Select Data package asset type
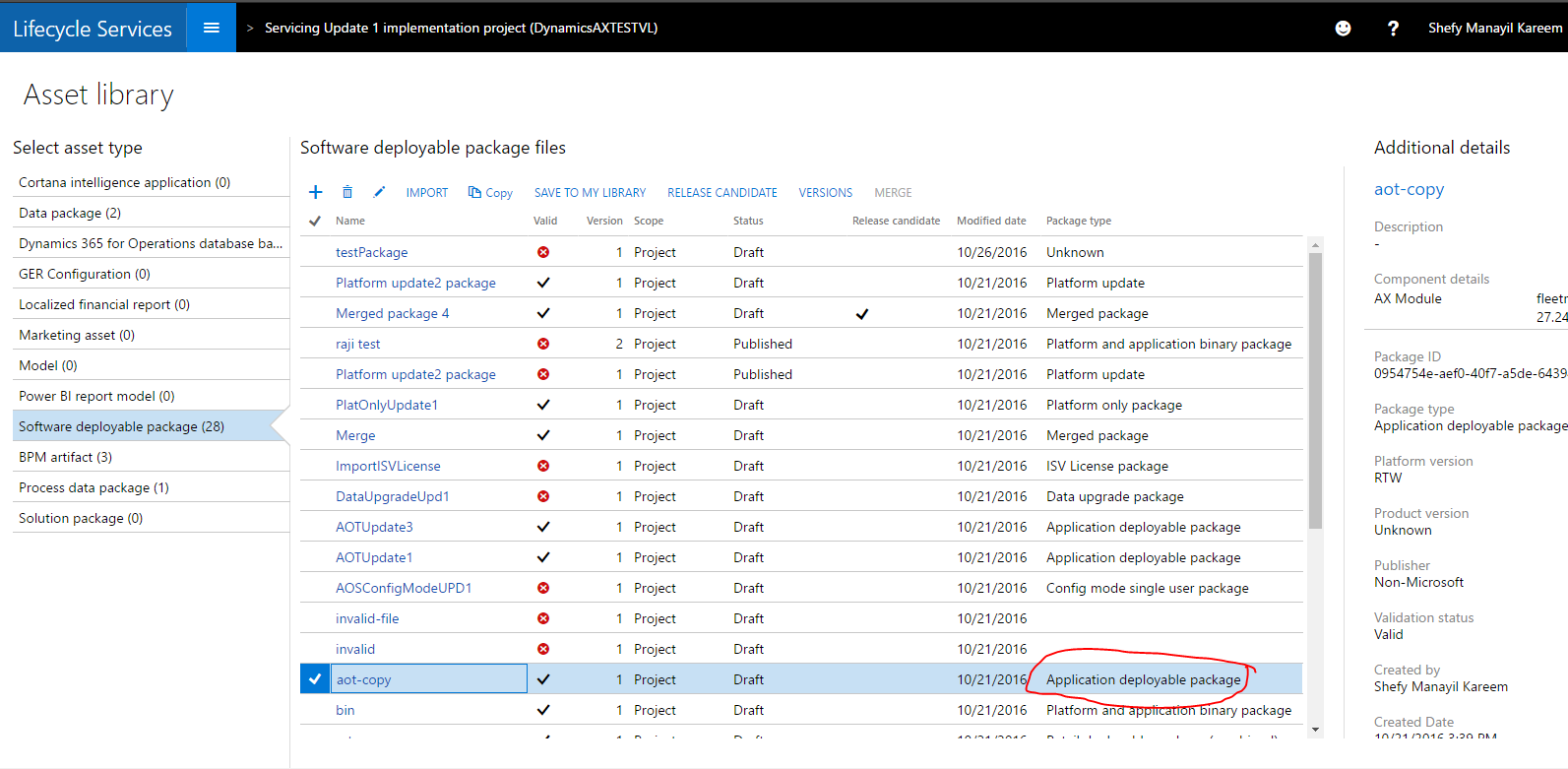1568x769 pixels. 70,213
